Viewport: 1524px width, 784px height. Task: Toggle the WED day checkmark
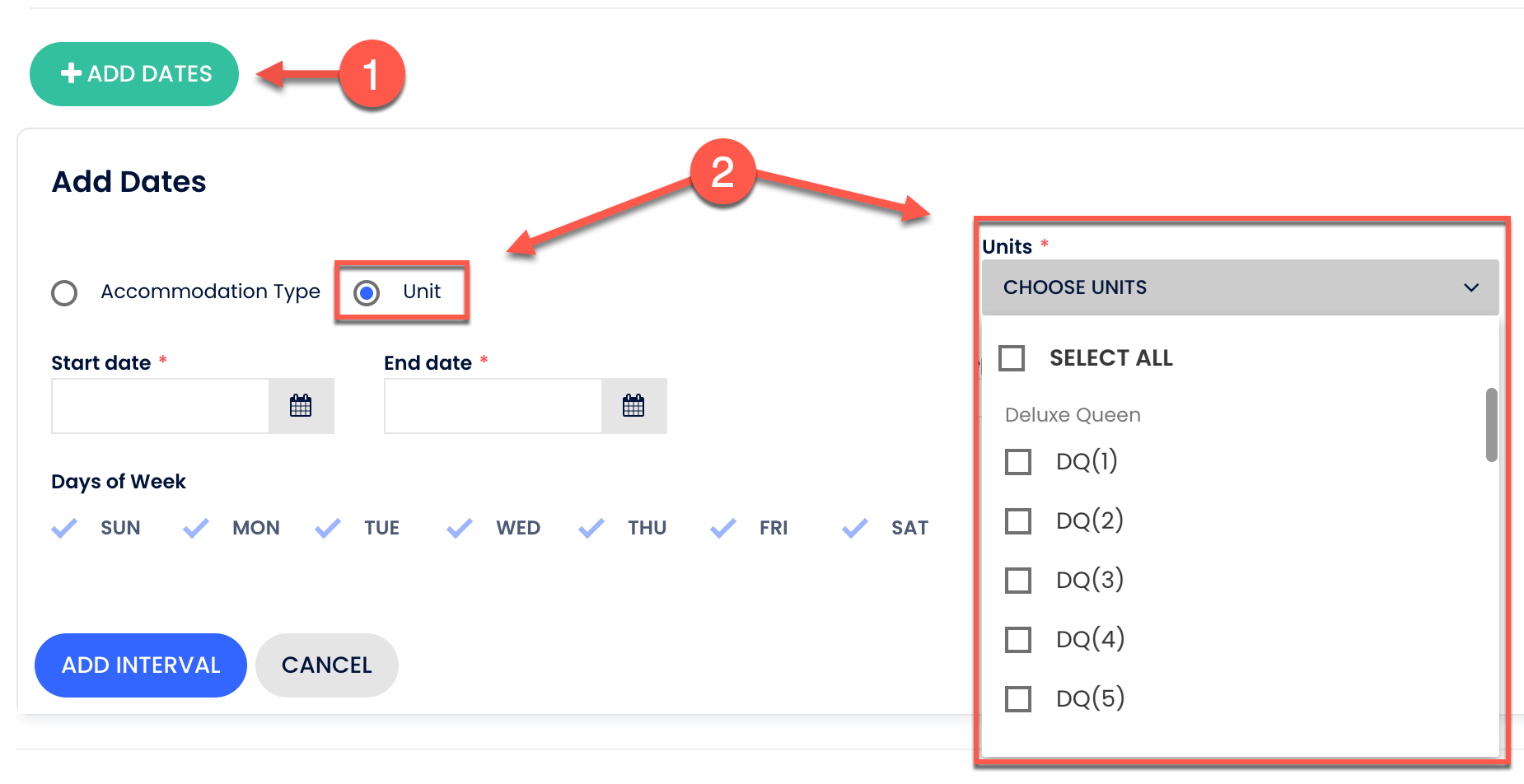[460, 528]
